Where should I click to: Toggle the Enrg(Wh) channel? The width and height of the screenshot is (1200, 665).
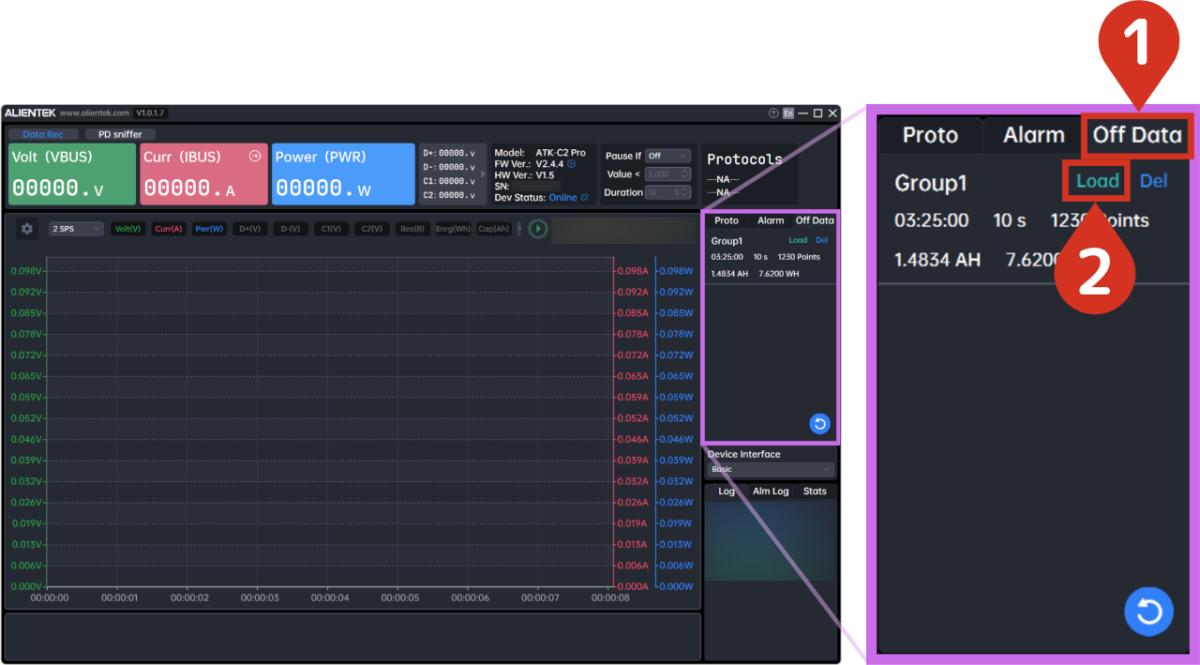(452, 229)
